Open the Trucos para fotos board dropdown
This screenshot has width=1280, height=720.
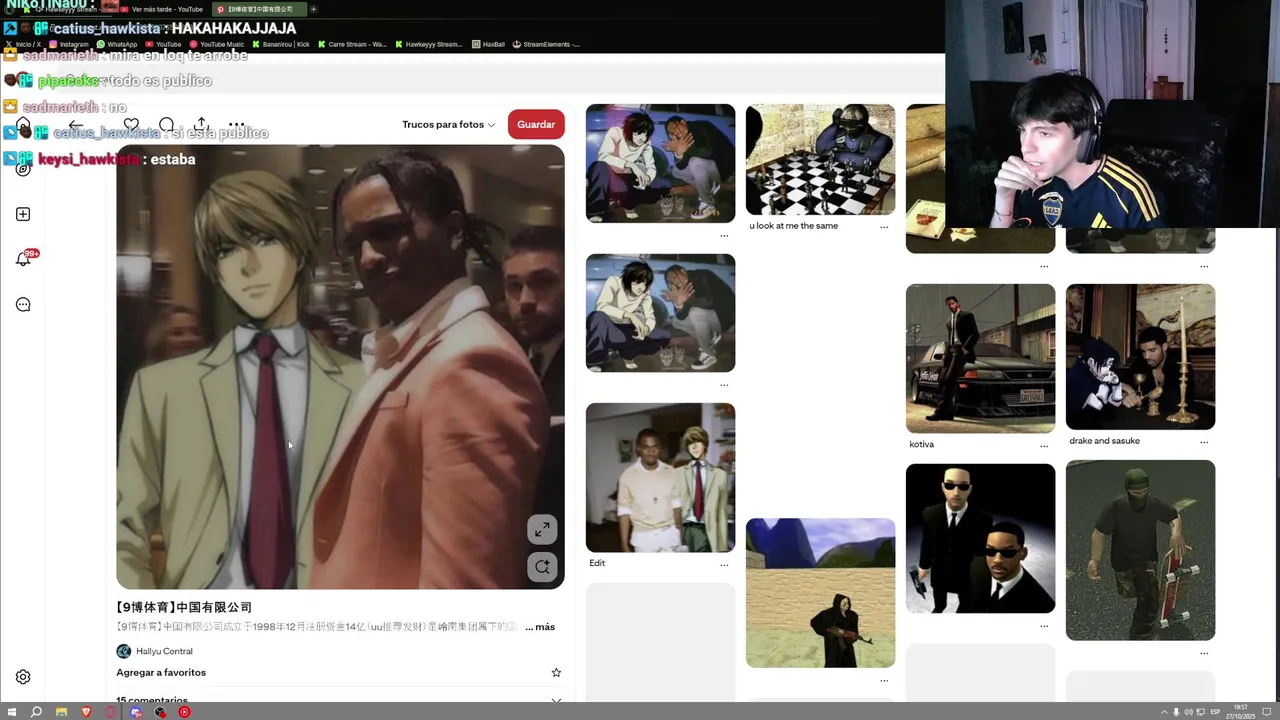(x=449, y=125)
